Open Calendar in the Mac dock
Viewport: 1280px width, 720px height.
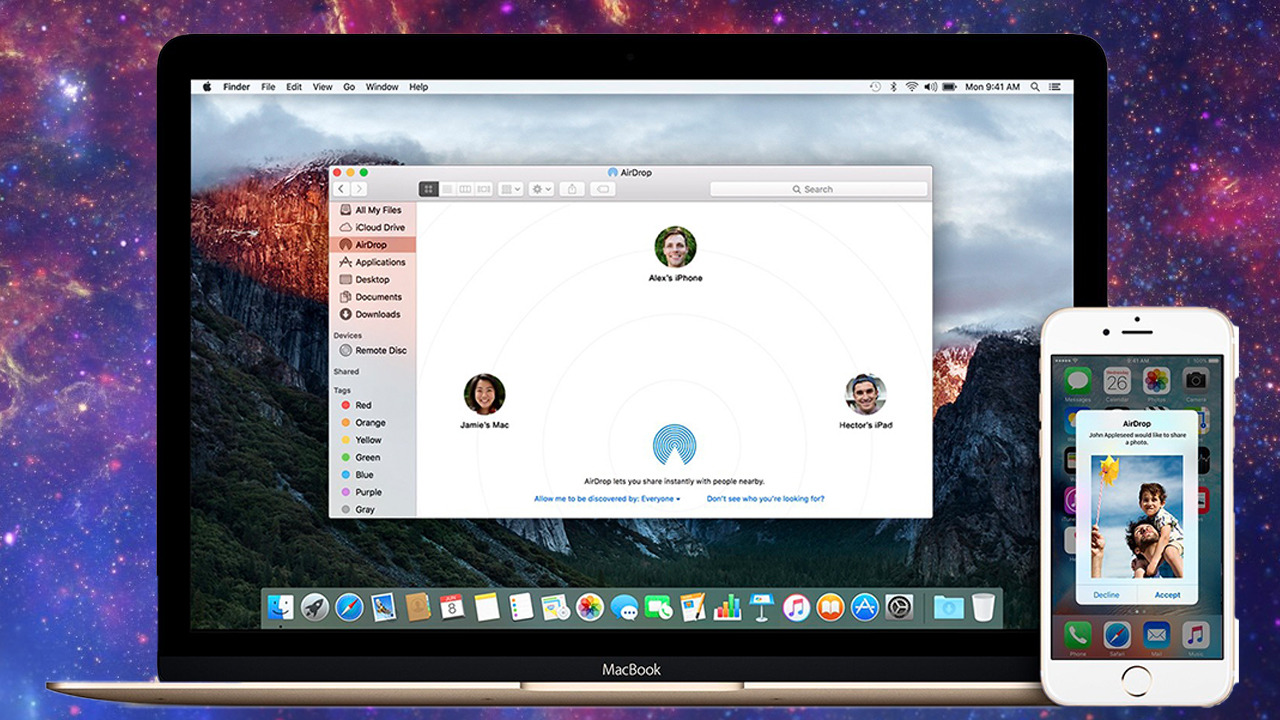pyautogui.click(x=452, y=606)
